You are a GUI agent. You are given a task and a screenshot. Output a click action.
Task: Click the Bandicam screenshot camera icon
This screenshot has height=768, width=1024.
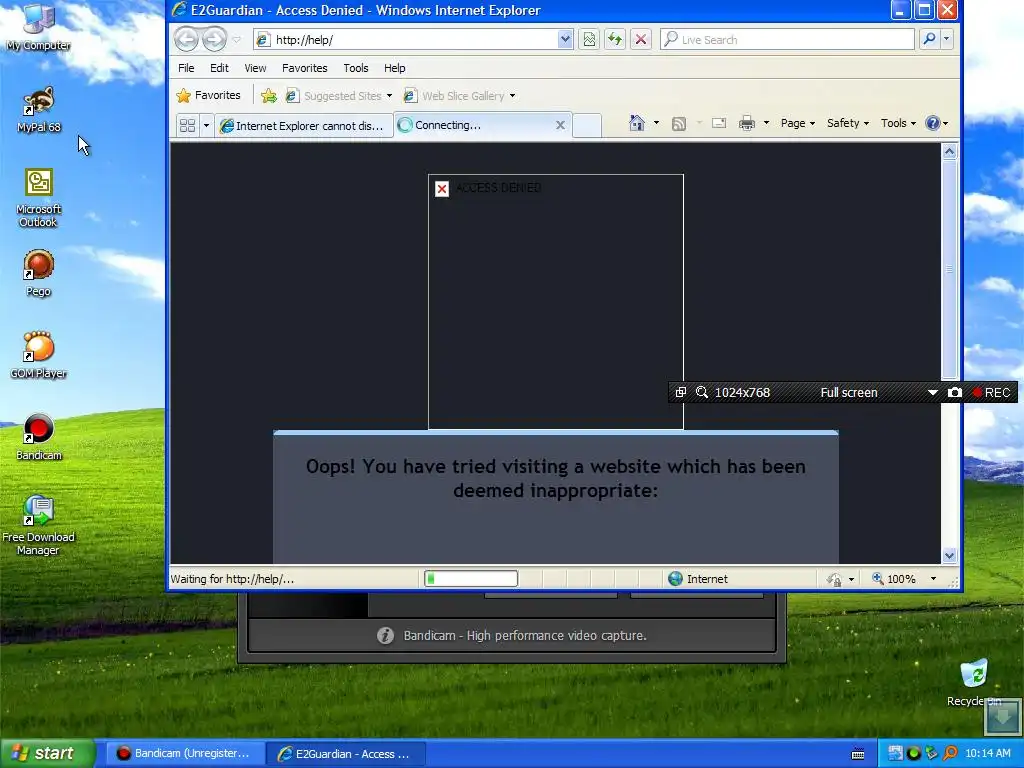pyautogui.click(x=955, y=392)
